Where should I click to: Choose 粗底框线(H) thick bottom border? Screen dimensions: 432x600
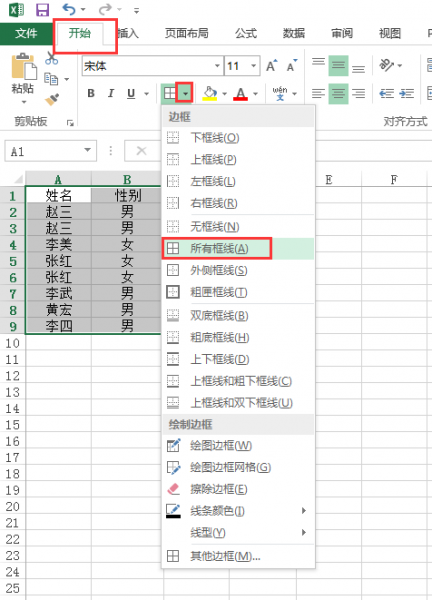238,337
